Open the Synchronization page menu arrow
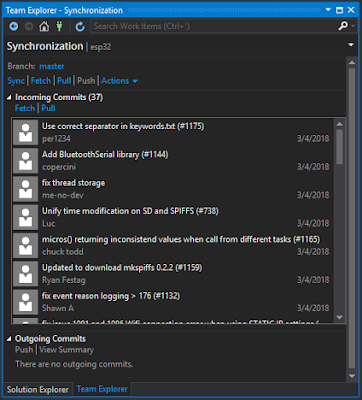Screen dimensions: 362x400 coord(351,45)
